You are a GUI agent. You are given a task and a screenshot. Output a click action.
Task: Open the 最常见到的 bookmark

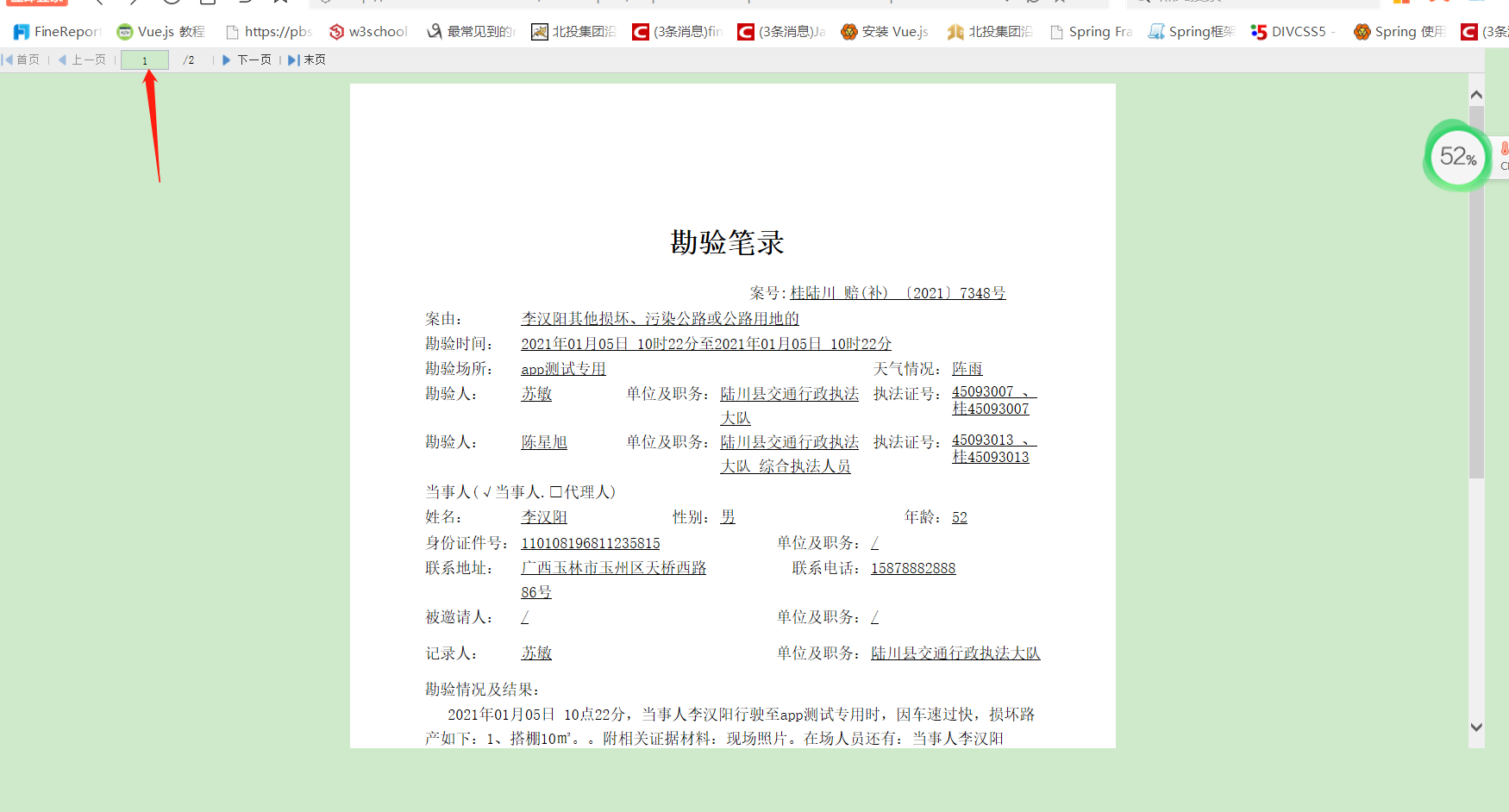point(472,32)
